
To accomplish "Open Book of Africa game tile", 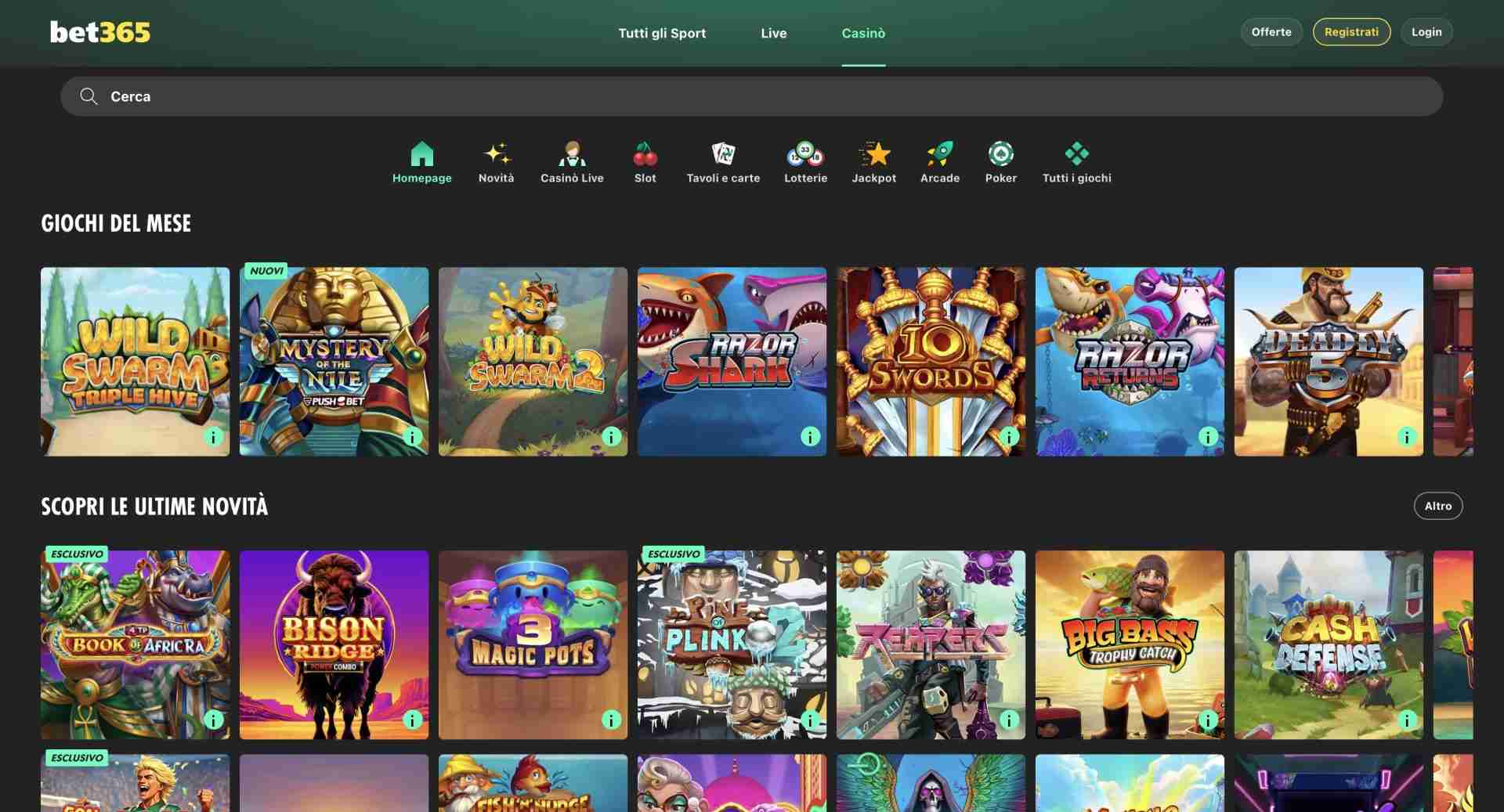I will tap(136, 644).
